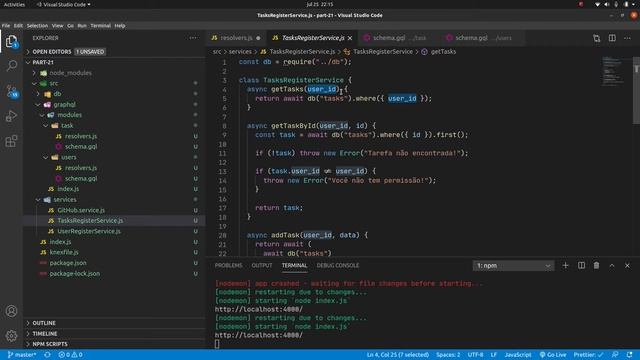Open the Source Control view
Image resolution: width=640 pixels, height=360 pixels.
(11, 91)
